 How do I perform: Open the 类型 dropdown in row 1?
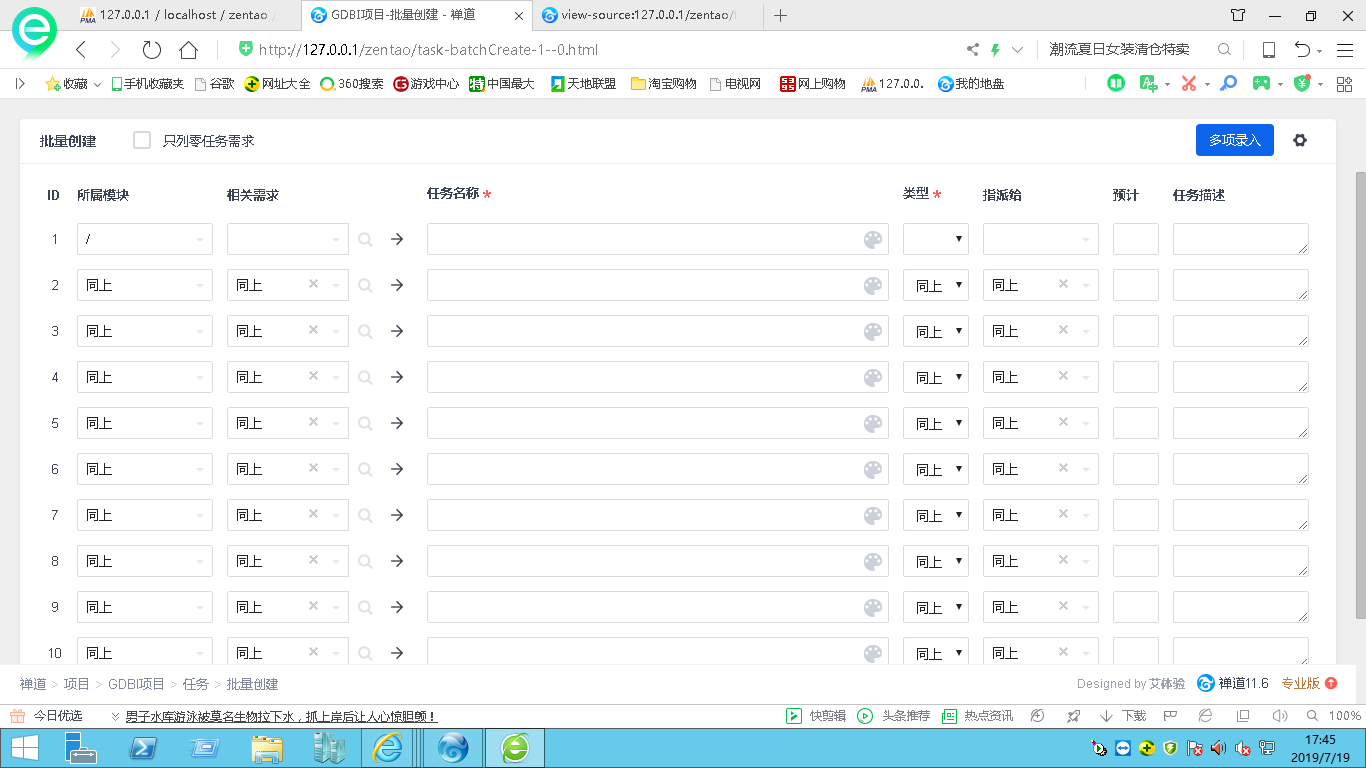coord(936,239)
